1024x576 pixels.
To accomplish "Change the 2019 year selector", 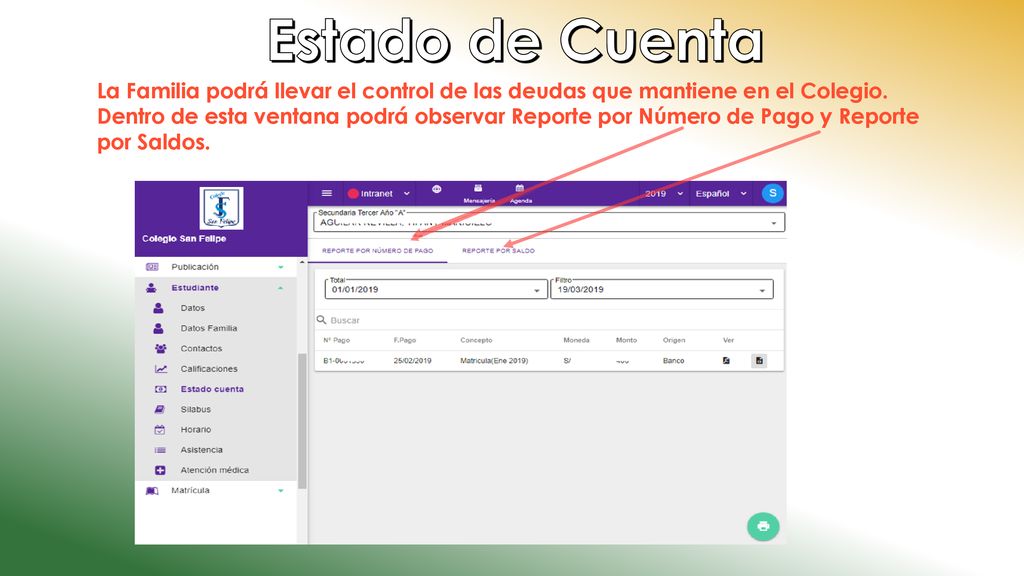I will pyautogui.click(x=664, y=193).
